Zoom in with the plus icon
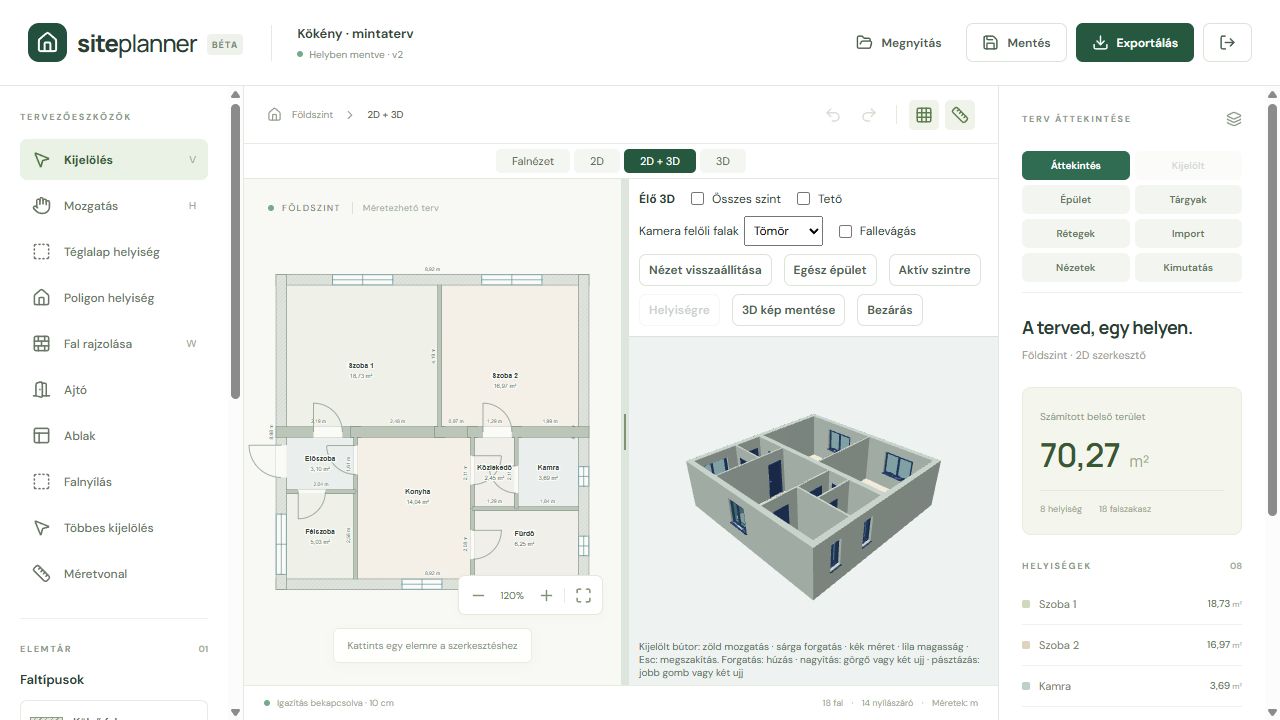This screenshot has width=1280, height=720. tap(546, 595)
